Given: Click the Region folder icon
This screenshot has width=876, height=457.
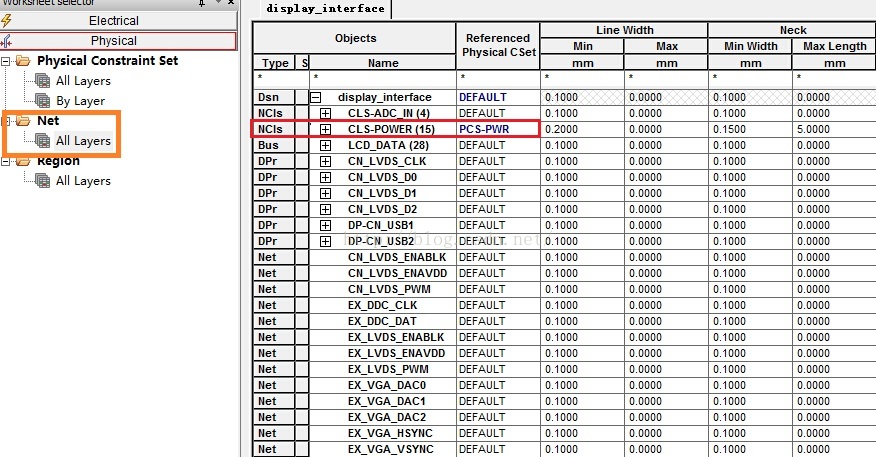Looking at the screenshot, I should coord(23,161).
